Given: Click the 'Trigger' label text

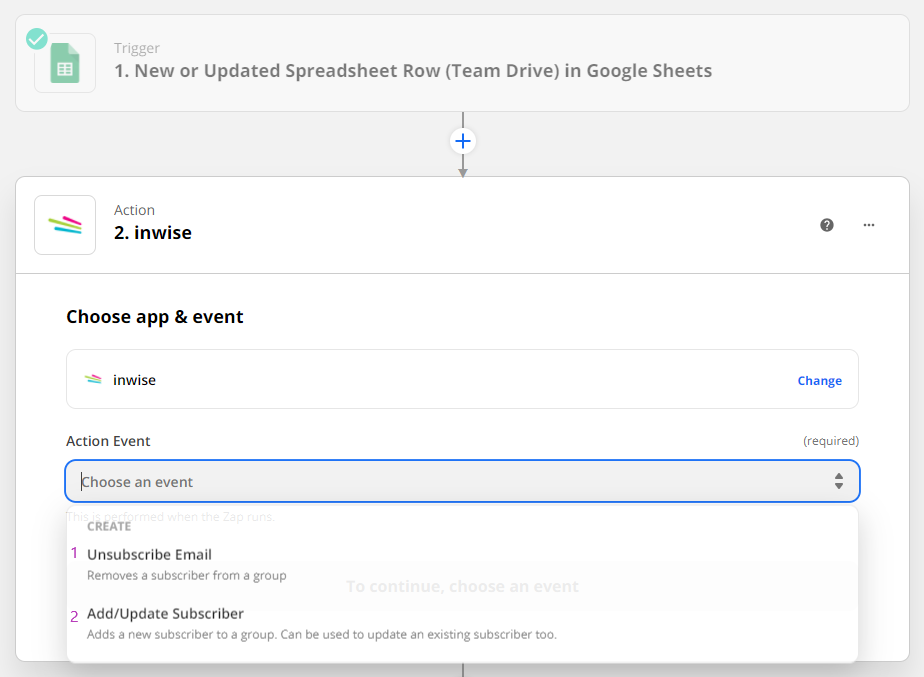Looking at the screenshot, I should (137, 48).
